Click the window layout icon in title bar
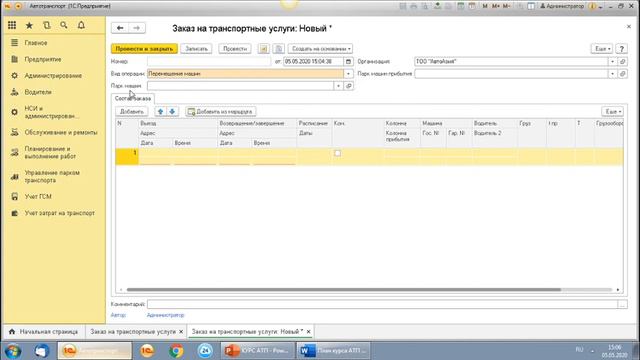 click(x=531, y=6)
